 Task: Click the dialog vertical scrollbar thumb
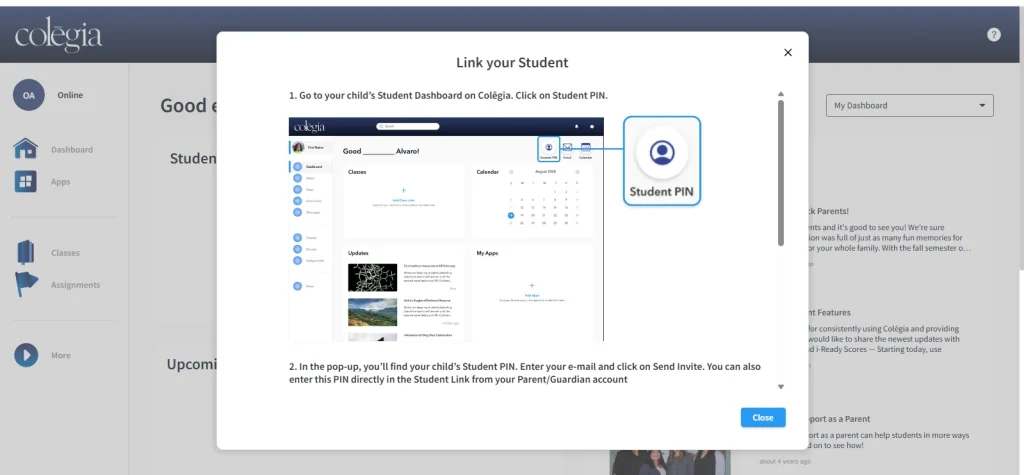pos(780,173)
